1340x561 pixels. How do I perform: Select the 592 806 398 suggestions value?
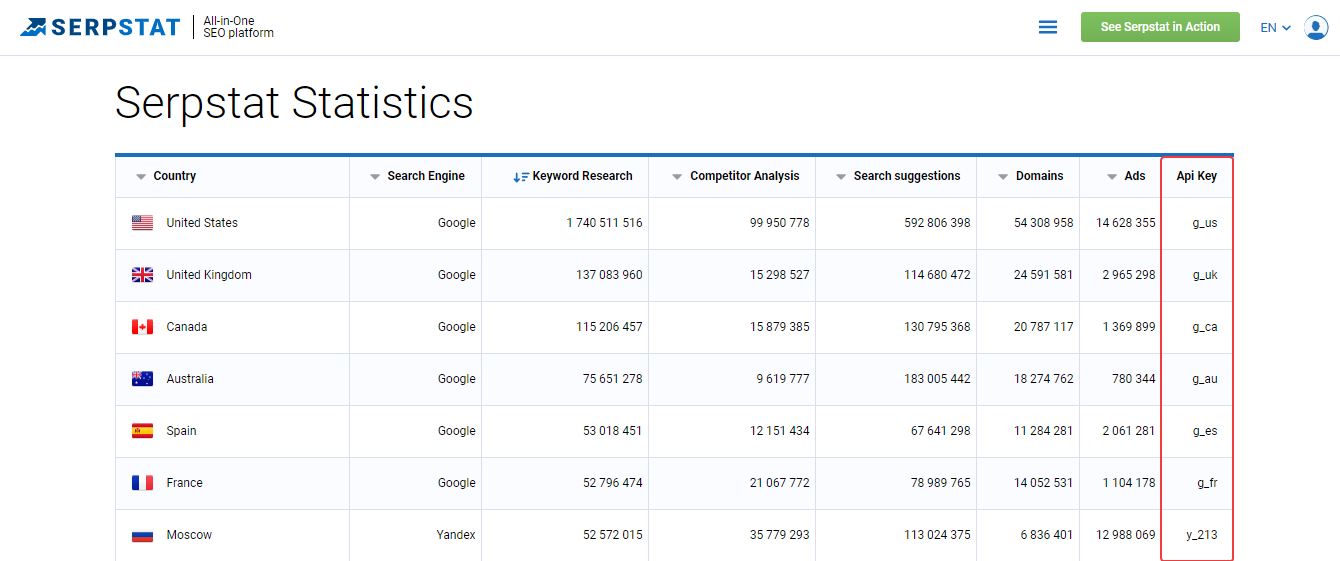937,223
